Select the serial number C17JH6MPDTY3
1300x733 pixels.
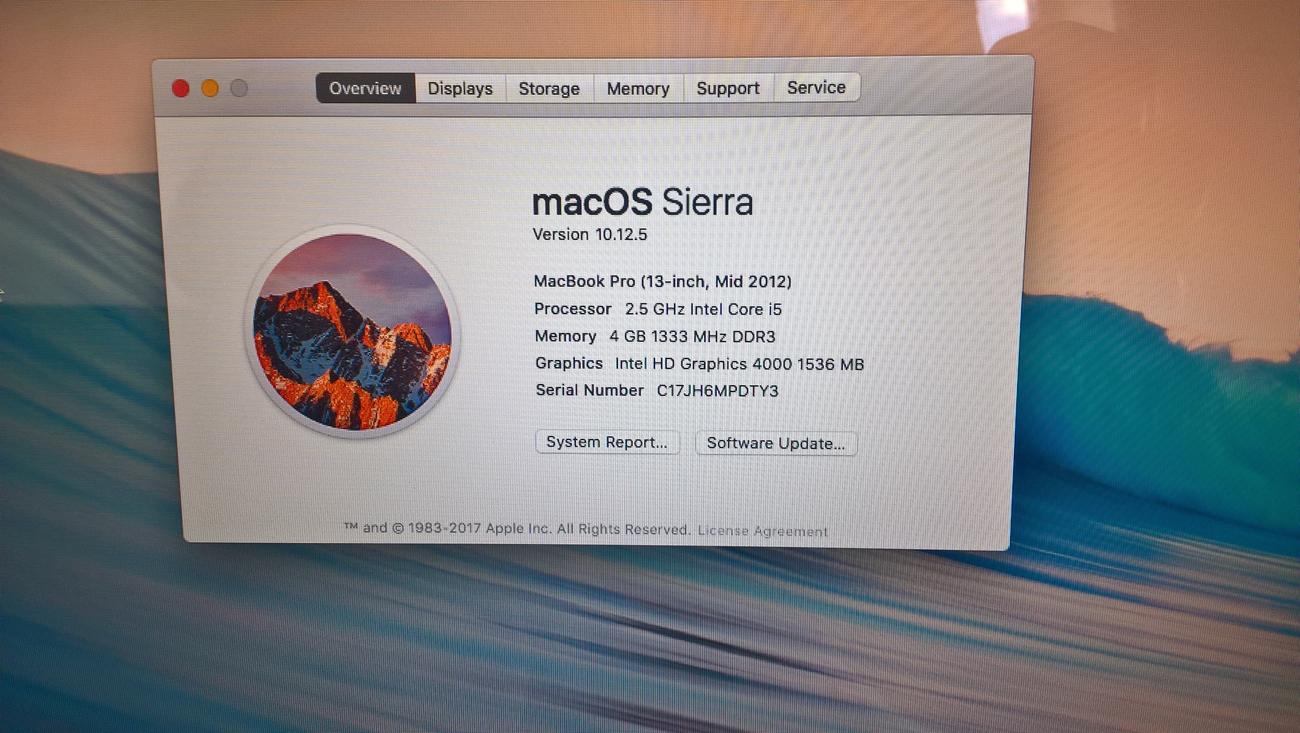click(717, 390)
